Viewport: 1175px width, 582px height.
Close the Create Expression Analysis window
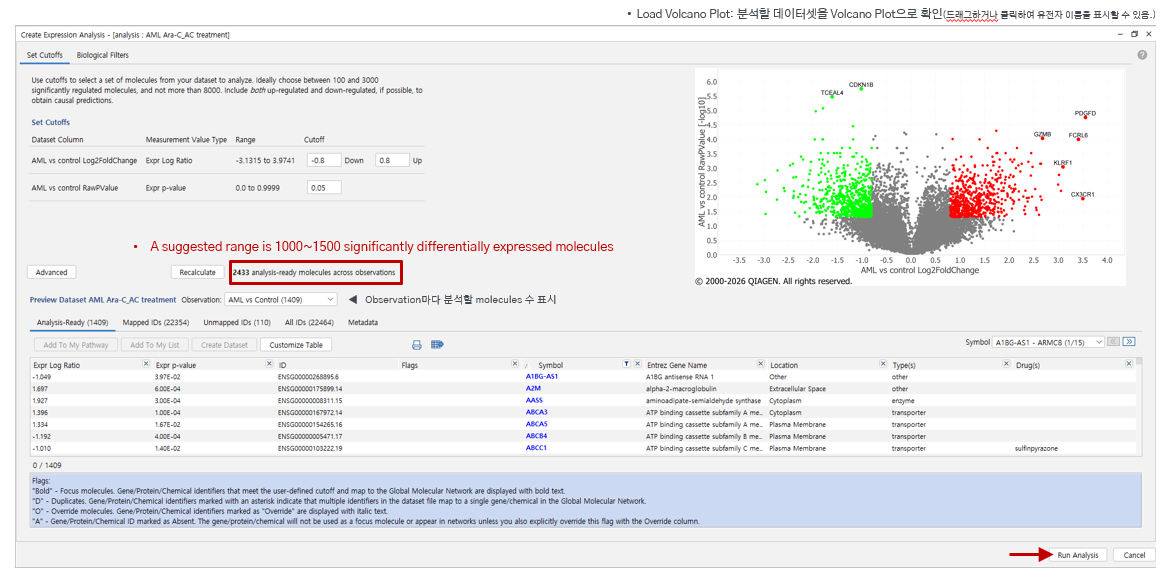click(1150, 34)
